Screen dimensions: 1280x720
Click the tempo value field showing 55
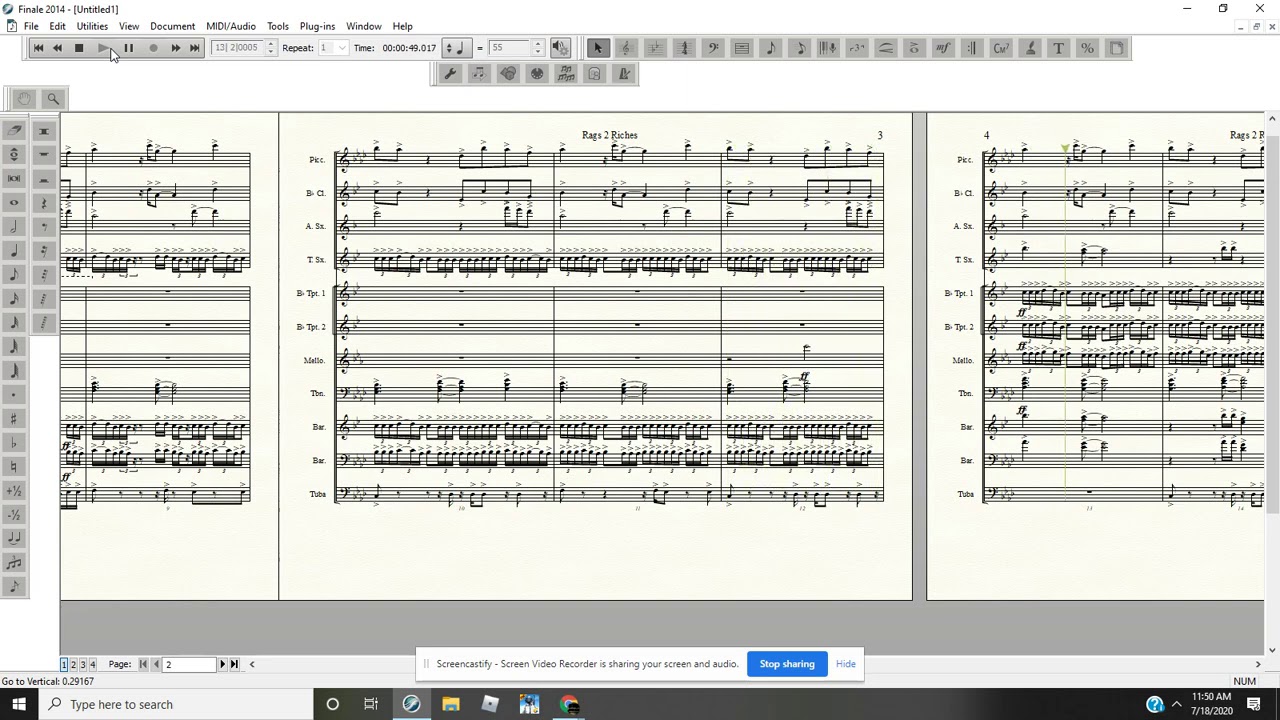510,48
